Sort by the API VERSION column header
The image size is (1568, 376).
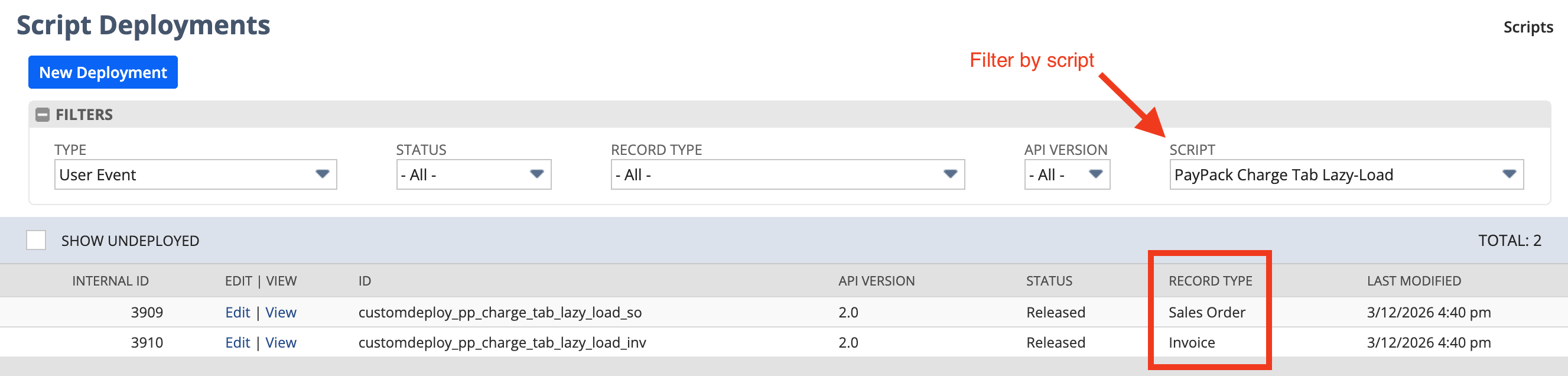coord(877,281)
